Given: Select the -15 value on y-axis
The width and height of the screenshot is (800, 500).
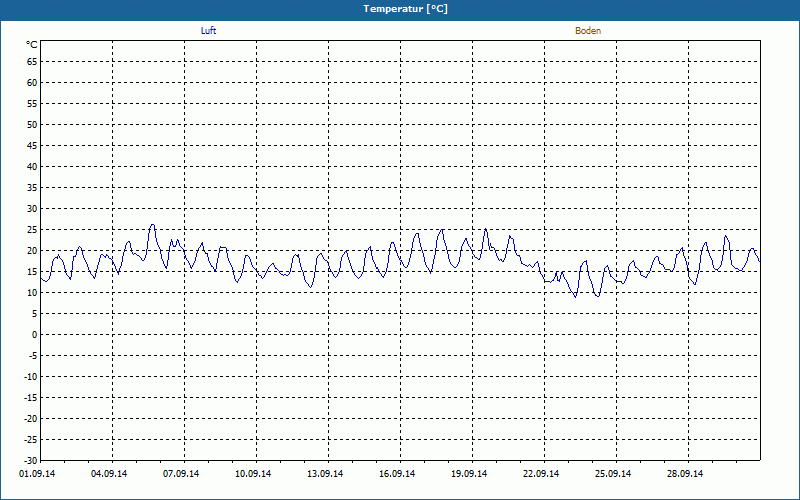Looking at the screenshot, I should (31, 397).
